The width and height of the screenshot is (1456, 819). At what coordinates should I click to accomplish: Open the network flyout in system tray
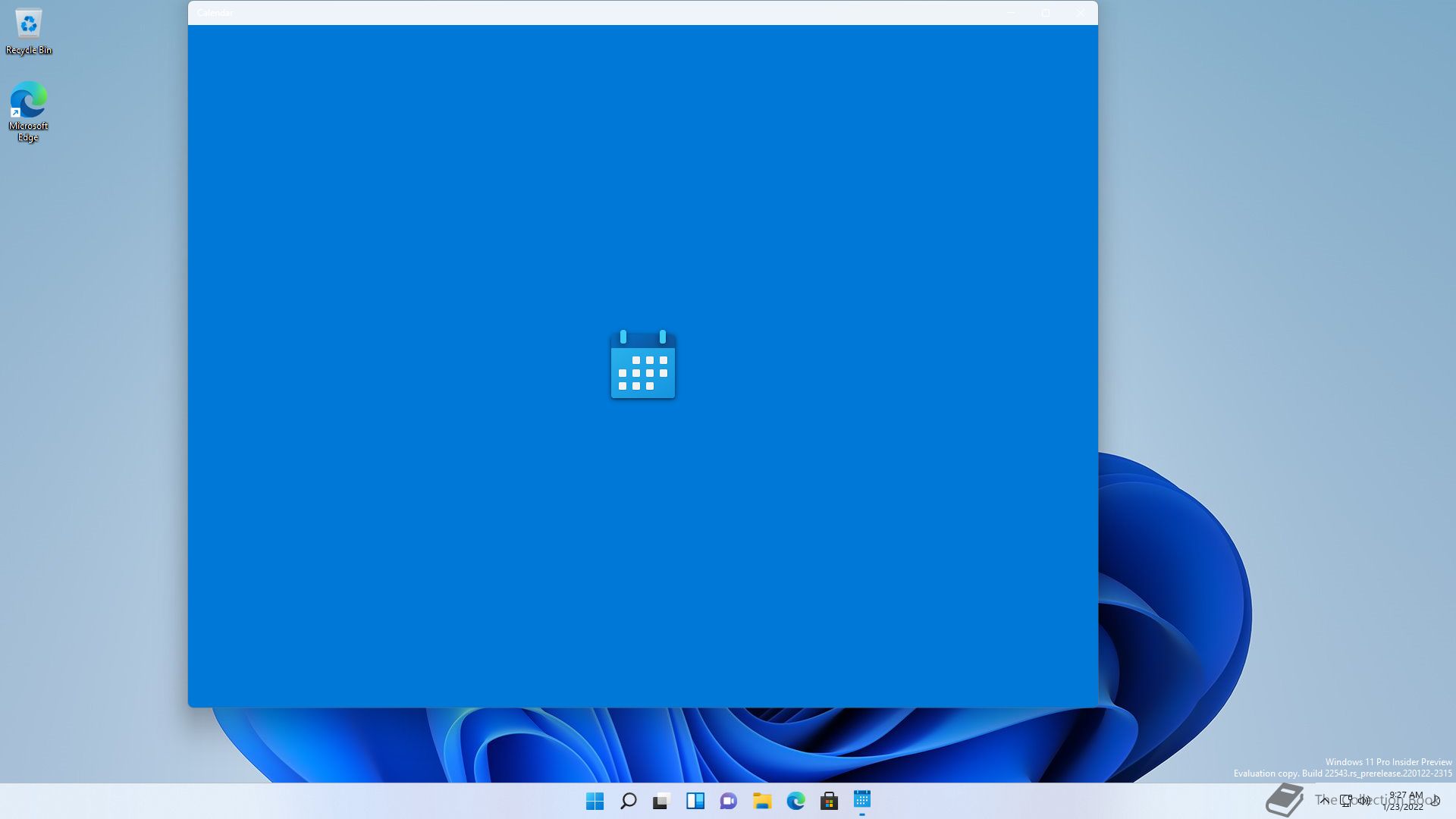click(x=1345, y=801)
